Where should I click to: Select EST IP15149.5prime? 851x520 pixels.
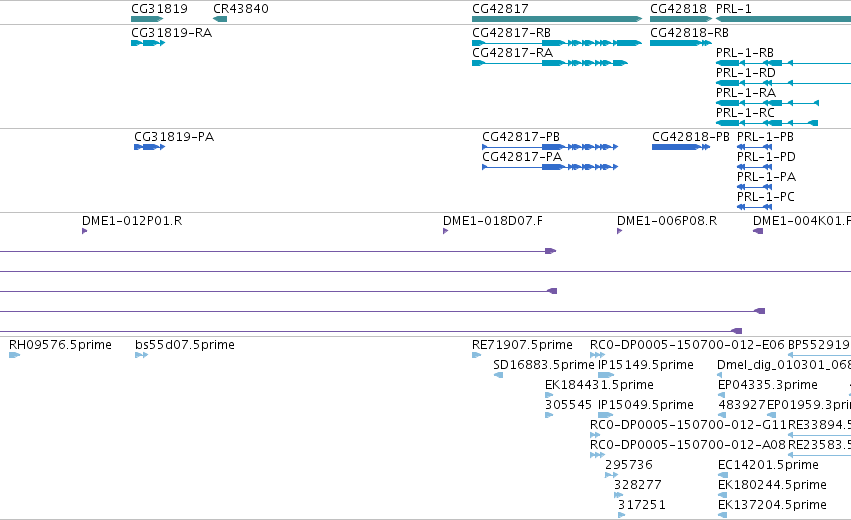[x=606, y=375]
